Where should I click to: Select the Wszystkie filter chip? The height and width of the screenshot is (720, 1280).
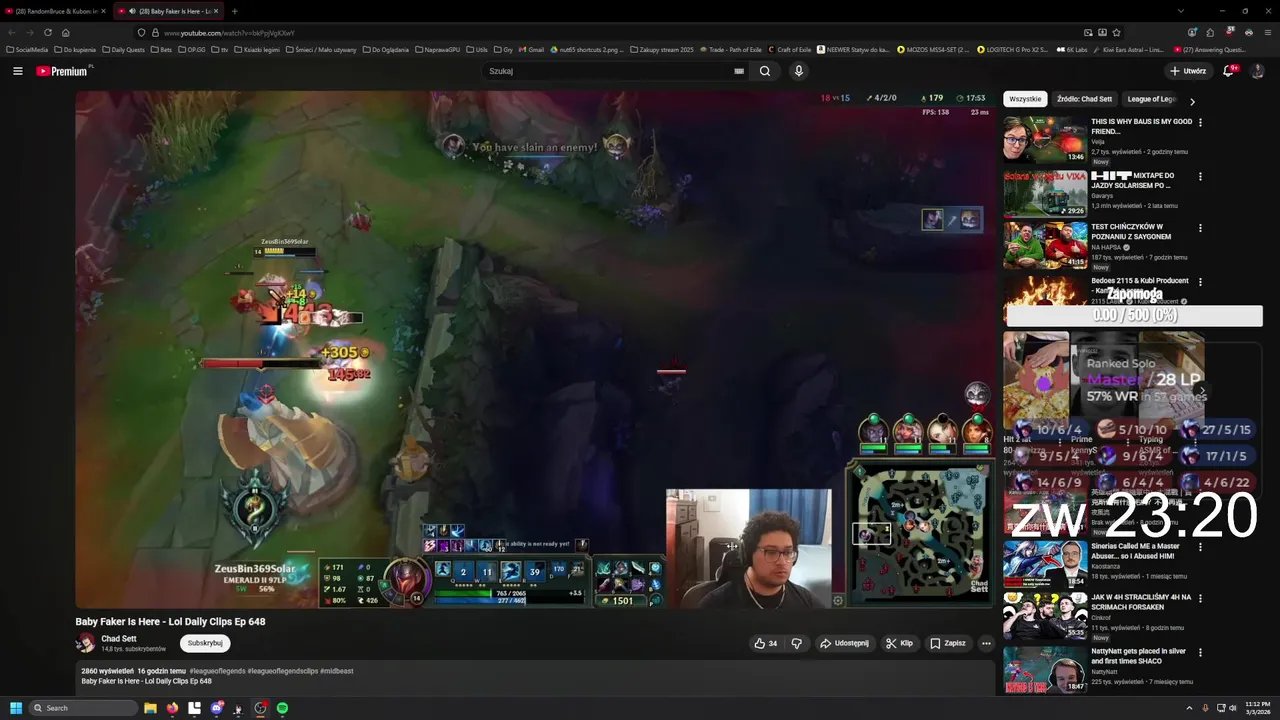click(1025, 99)
